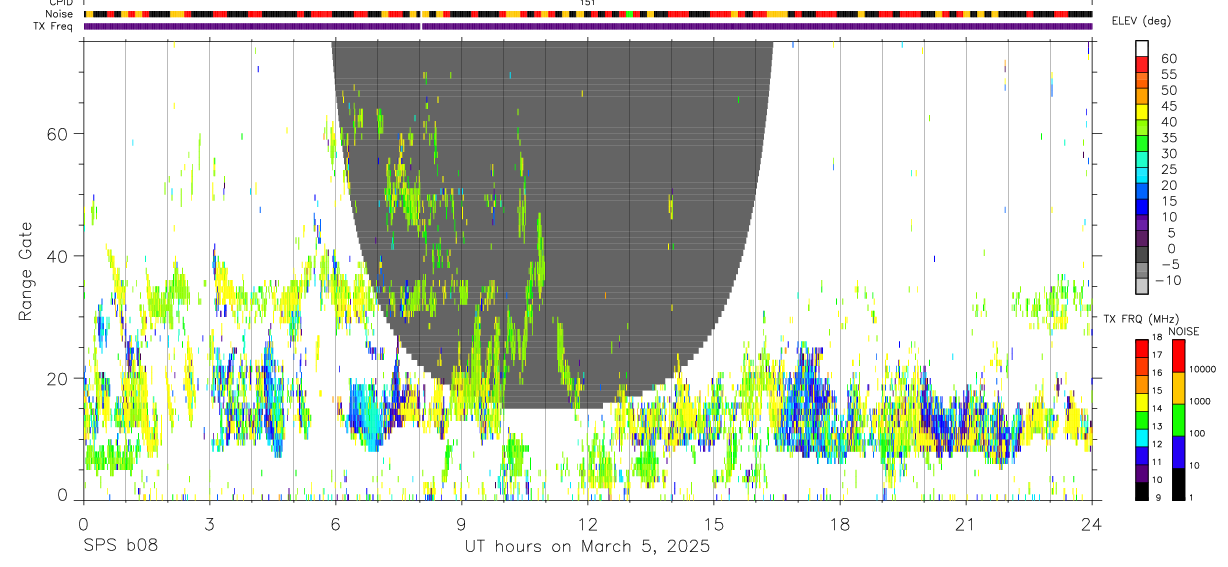Click the '55' value on ELEV legend
The height and width of the screenshot is (567, 1228).
(x=1168, y=75)
